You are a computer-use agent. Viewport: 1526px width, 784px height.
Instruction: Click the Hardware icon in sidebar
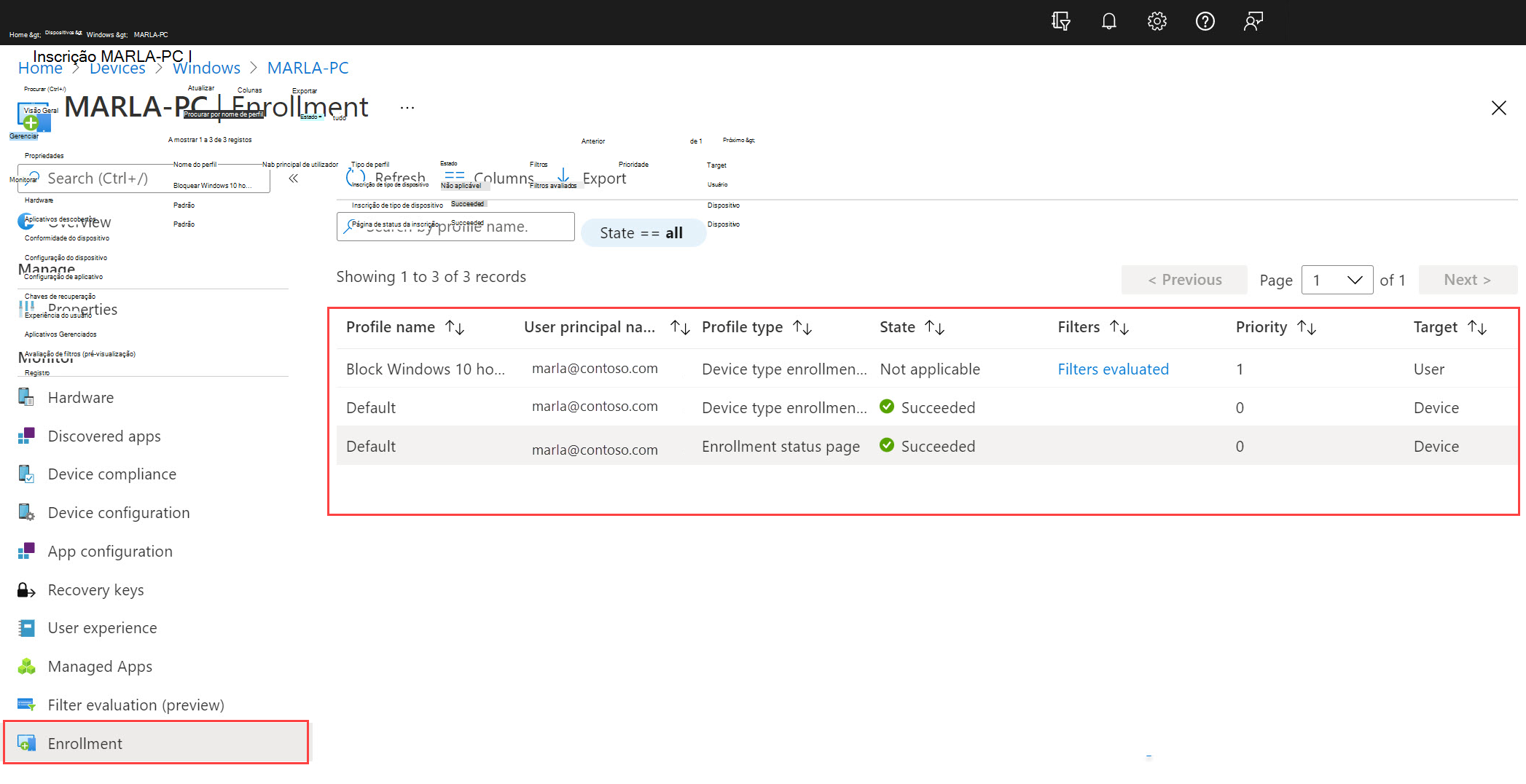(26, 397)
